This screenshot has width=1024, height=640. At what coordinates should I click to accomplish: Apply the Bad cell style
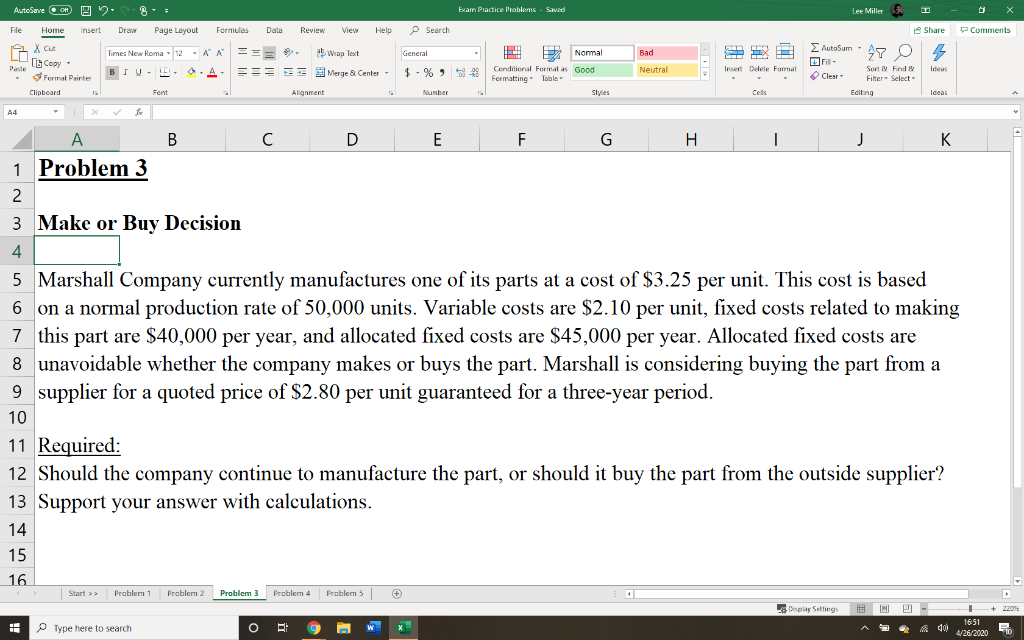coord(667,53)
